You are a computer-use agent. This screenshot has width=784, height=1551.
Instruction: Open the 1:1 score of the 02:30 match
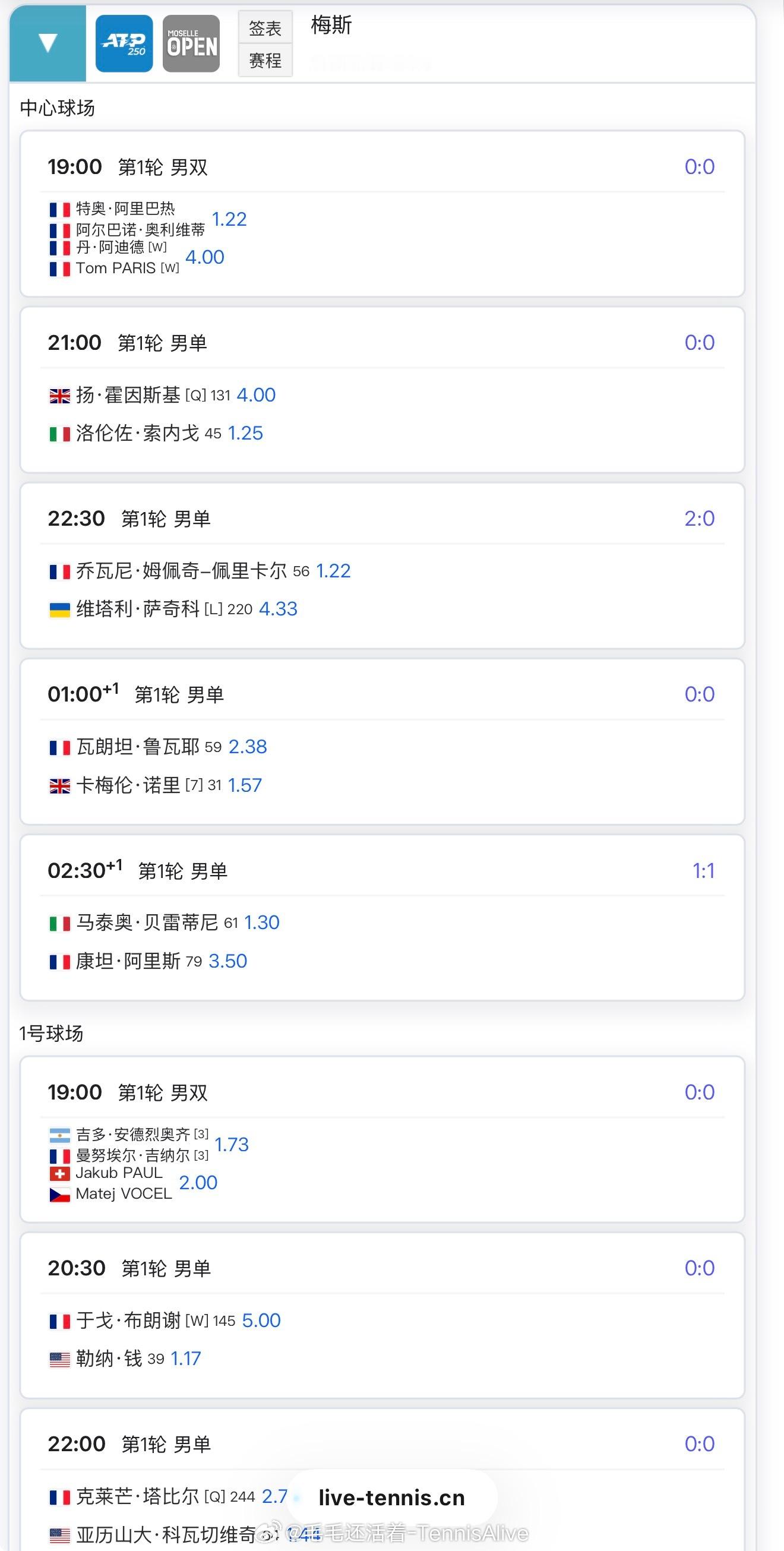click(703, 871)
